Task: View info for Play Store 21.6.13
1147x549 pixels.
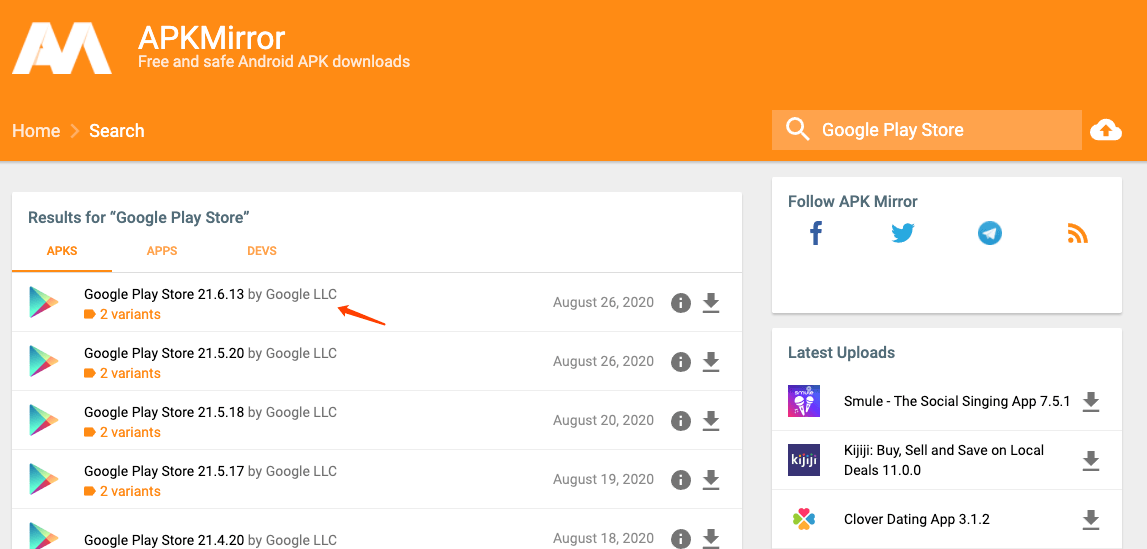Action: pos(681,303)
